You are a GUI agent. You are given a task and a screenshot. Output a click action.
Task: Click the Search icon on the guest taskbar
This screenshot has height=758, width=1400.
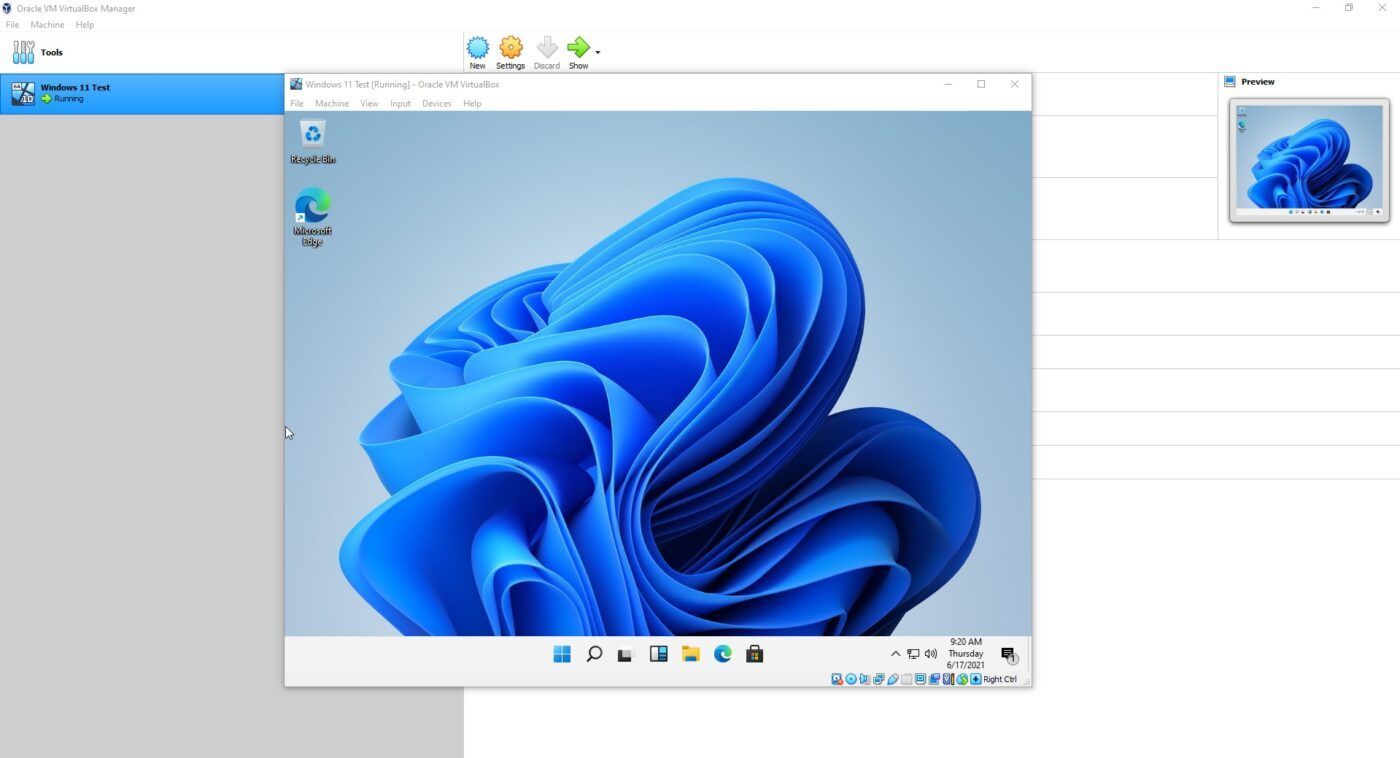594,654
